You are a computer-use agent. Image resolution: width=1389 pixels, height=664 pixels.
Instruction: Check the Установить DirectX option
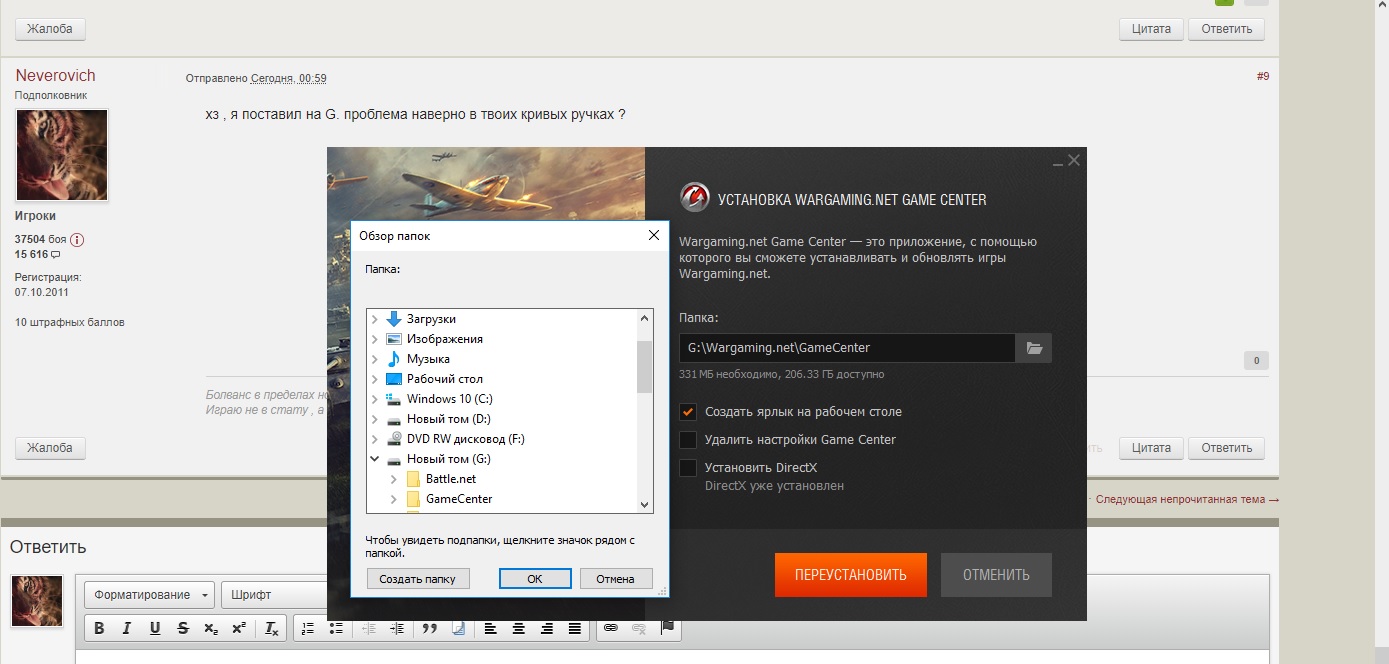[x=687, y=468]
